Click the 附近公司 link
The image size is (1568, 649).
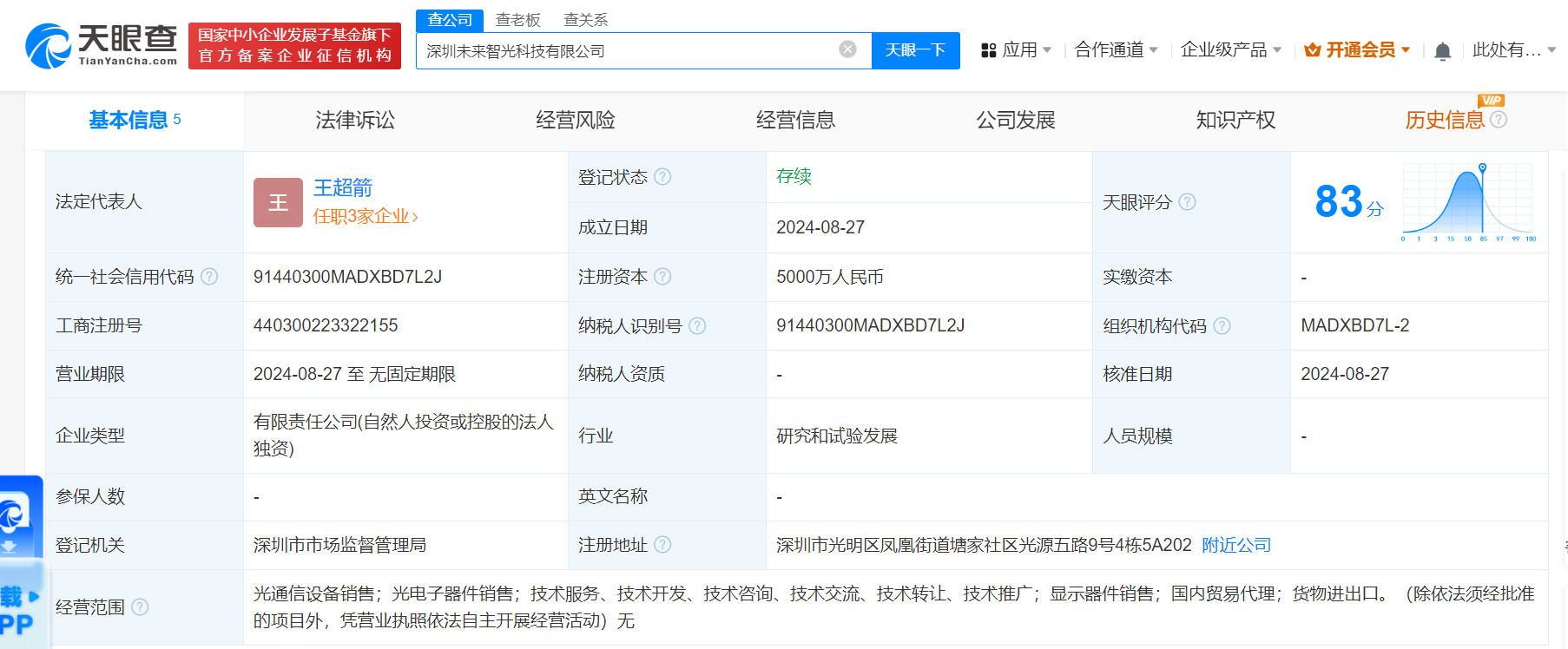[1235, 545]
